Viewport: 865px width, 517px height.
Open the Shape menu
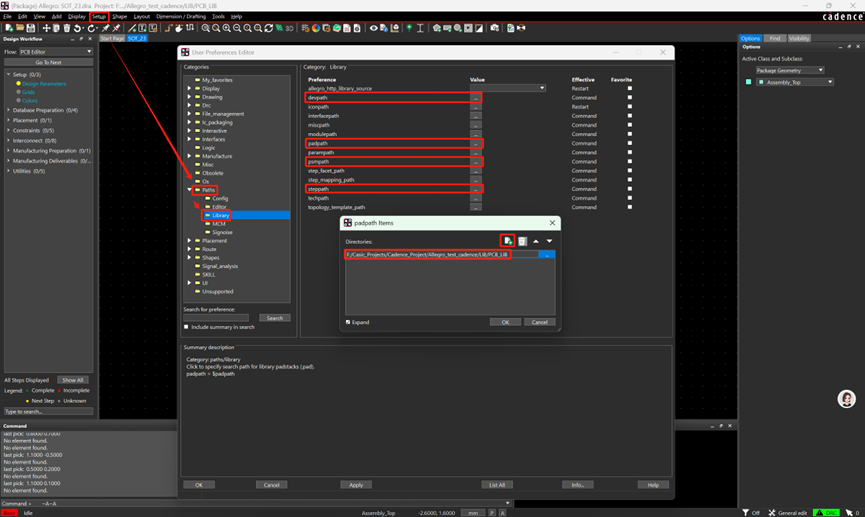[120, 17]
